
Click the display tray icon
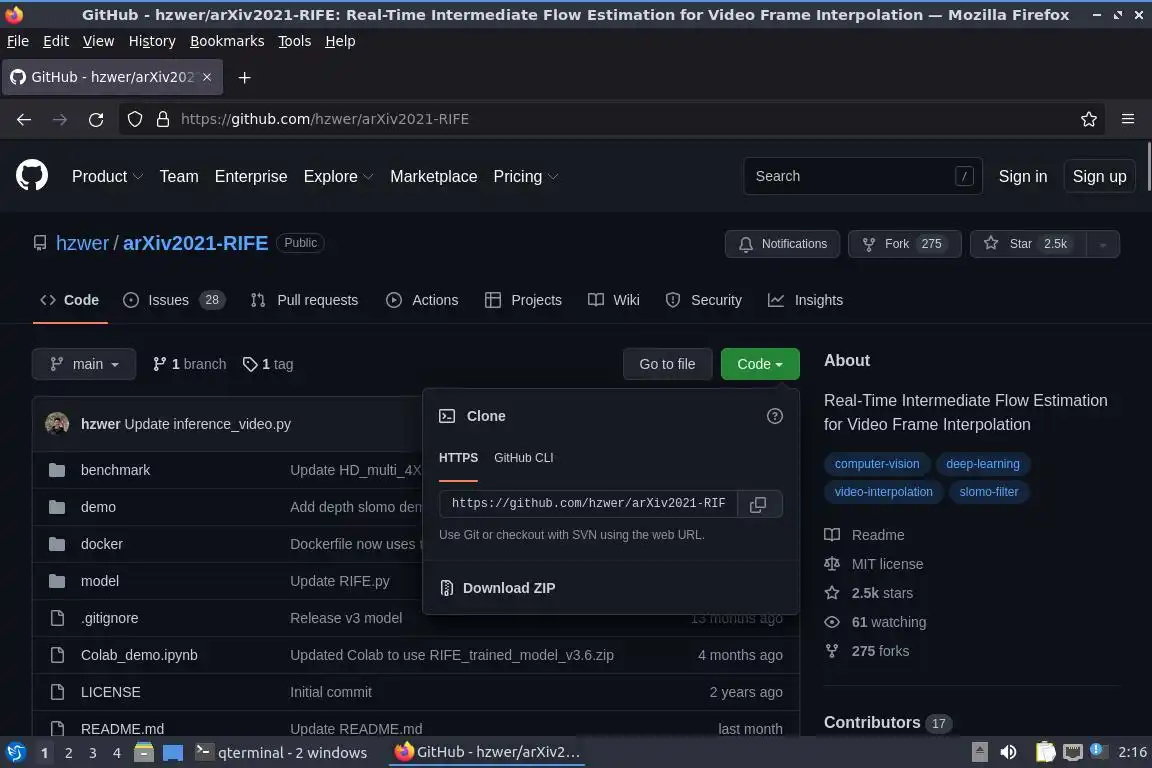coord(1073,752)
